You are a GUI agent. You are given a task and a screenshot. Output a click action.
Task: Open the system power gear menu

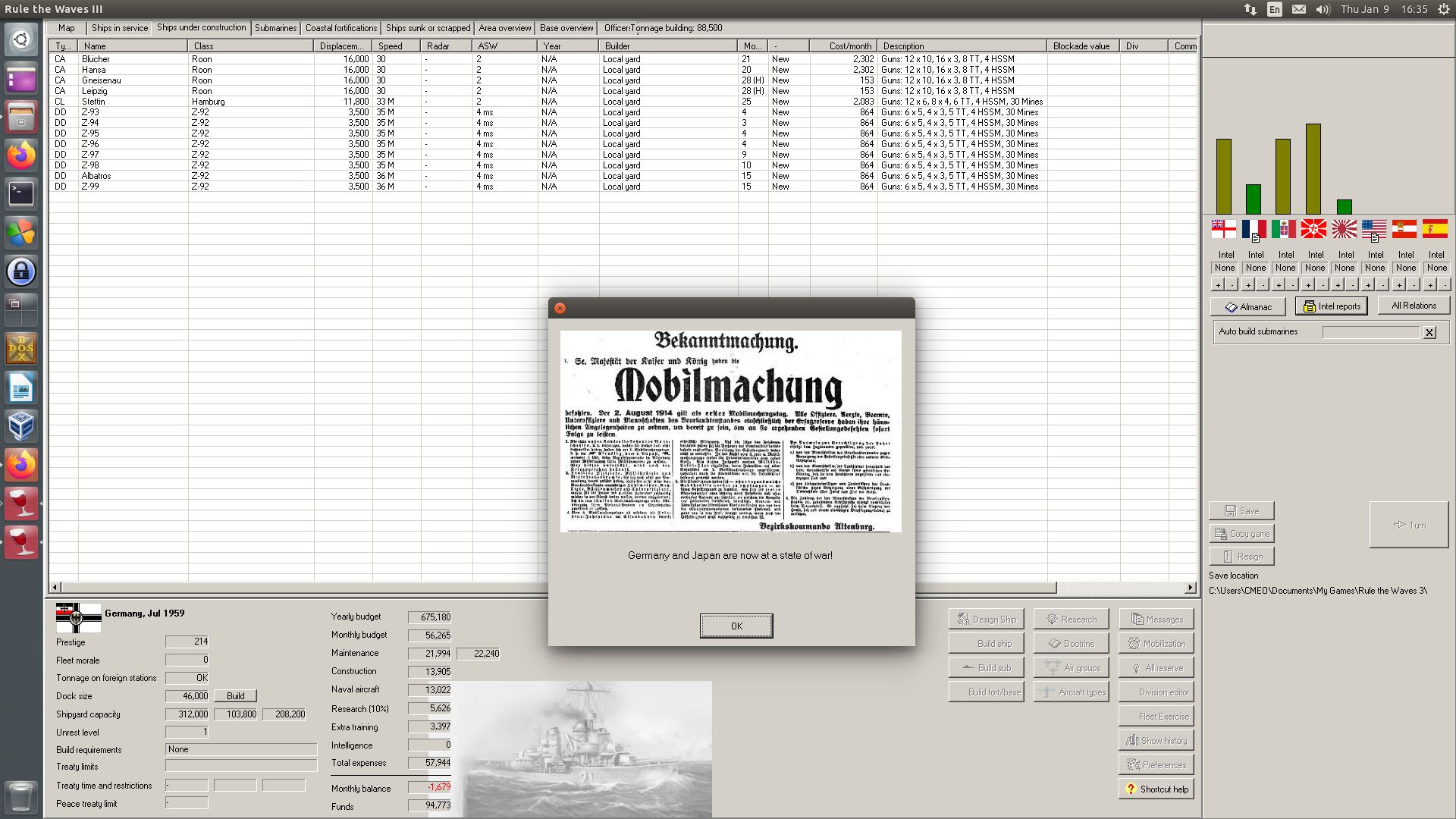coord(1443,9)
